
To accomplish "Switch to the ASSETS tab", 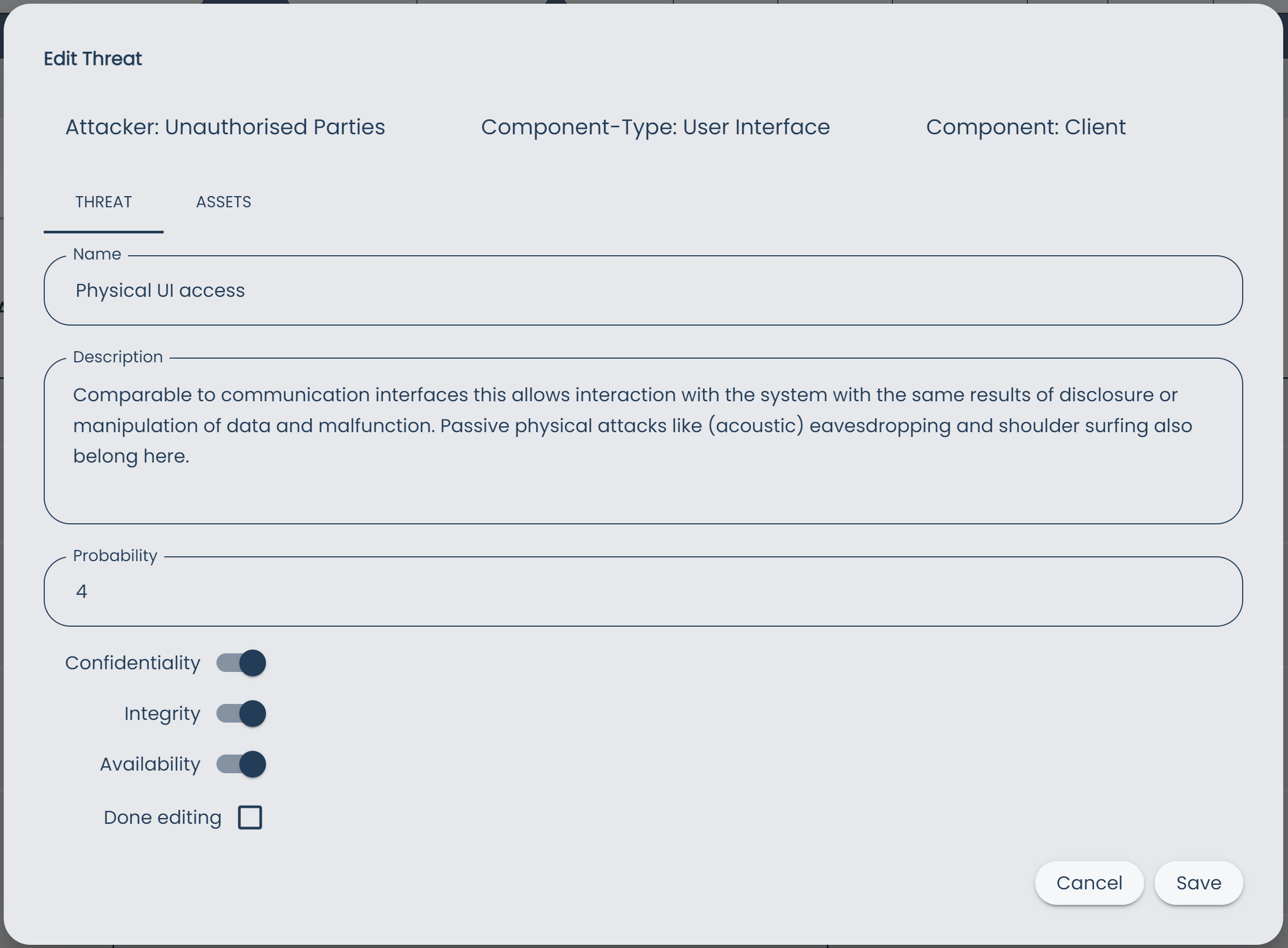I will pos(224,202).
